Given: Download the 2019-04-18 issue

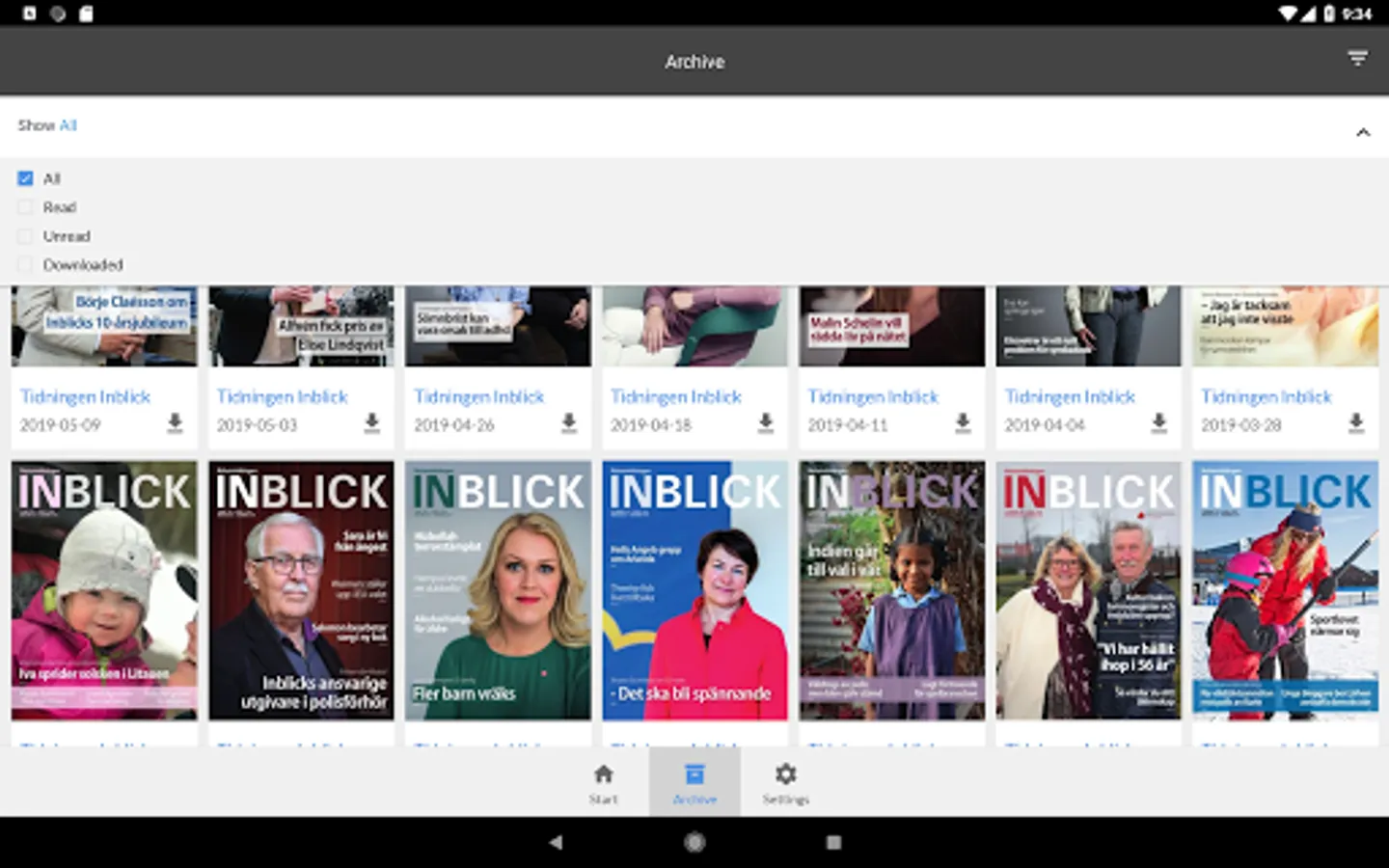Looking at the screenshot, I should pos(766,422).
